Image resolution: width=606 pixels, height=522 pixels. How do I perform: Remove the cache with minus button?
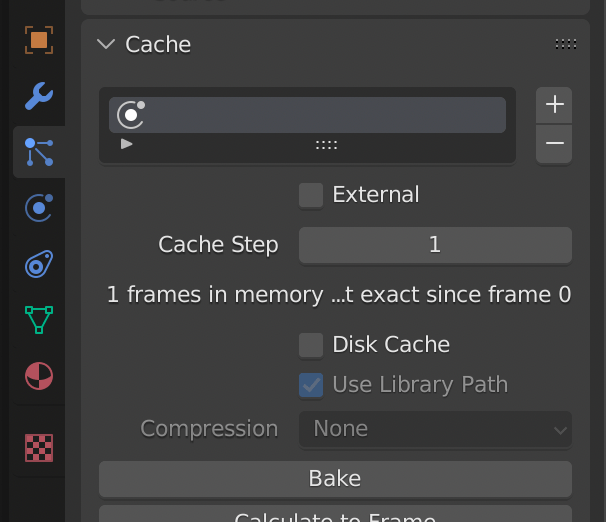tap(554, 144)
